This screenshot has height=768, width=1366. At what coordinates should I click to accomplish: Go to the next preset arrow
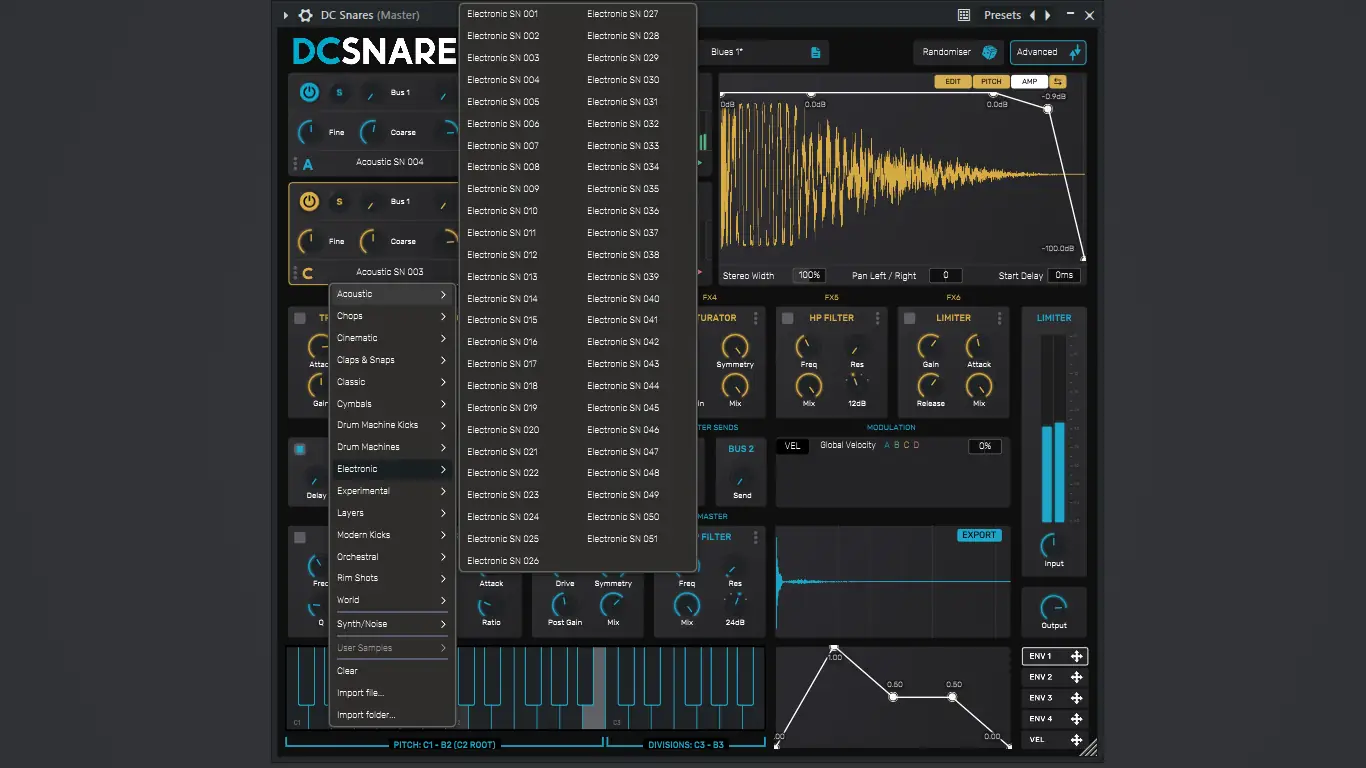pos(1048,15)
